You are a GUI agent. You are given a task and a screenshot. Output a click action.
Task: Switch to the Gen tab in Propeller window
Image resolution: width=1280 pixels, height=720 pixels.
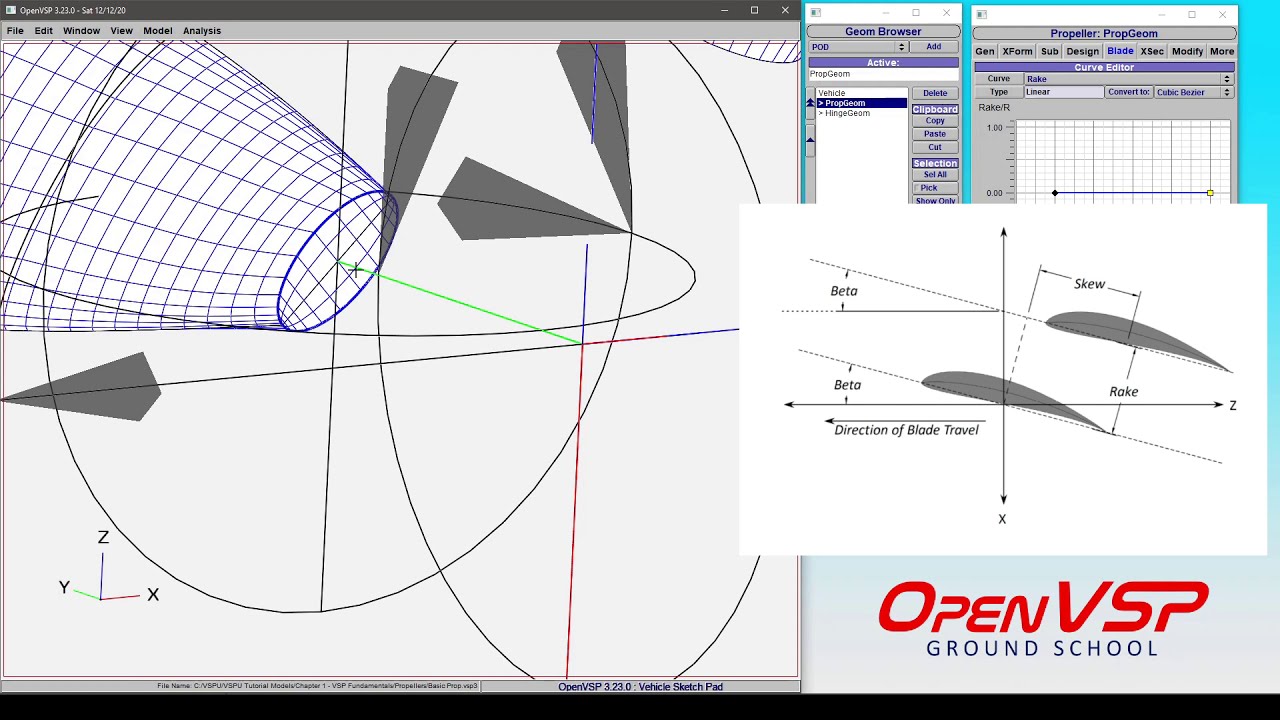tap(985, 51)
